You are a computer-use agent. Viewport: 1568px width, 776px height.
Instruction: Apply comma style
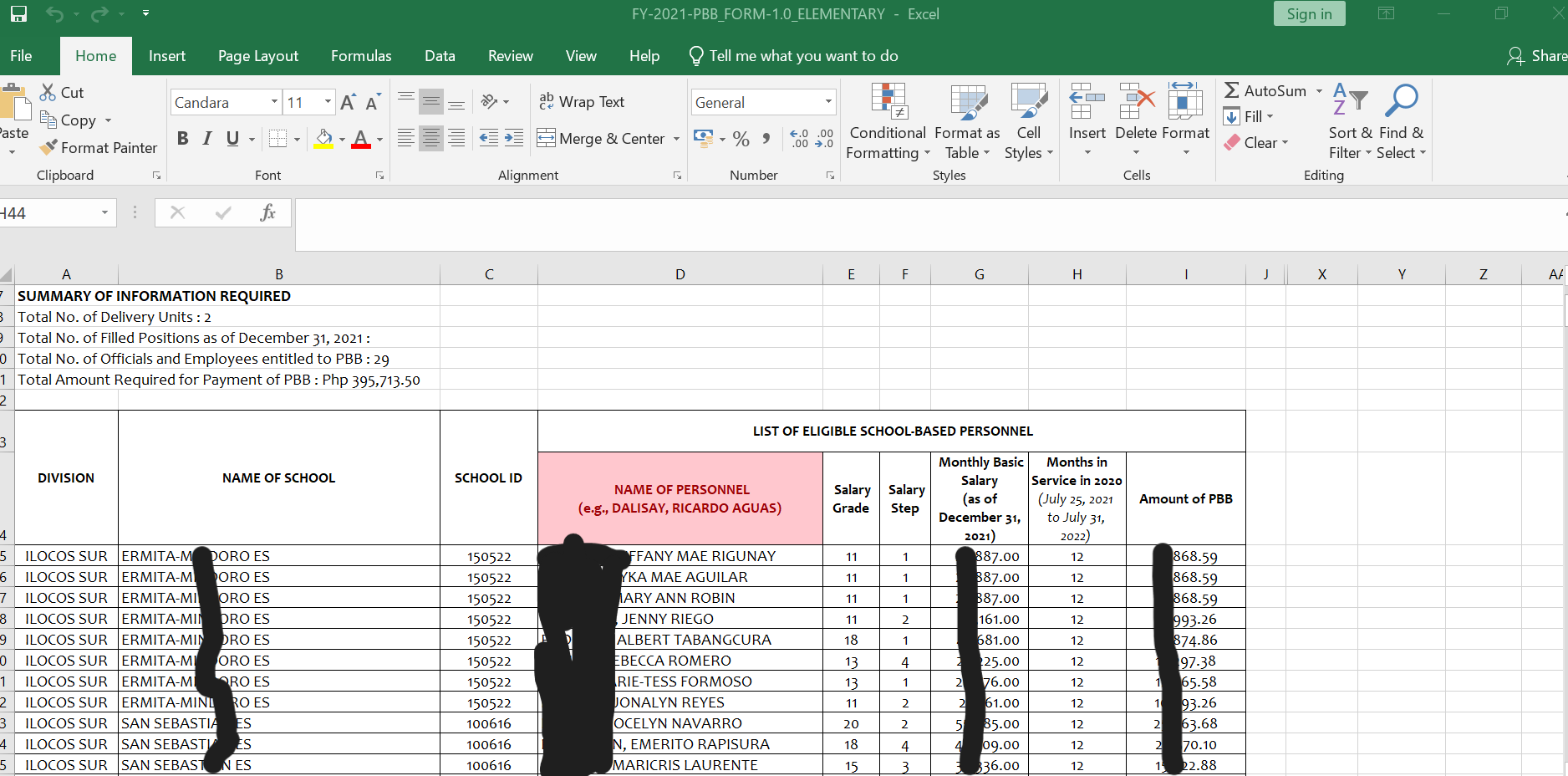click(766, 139)
